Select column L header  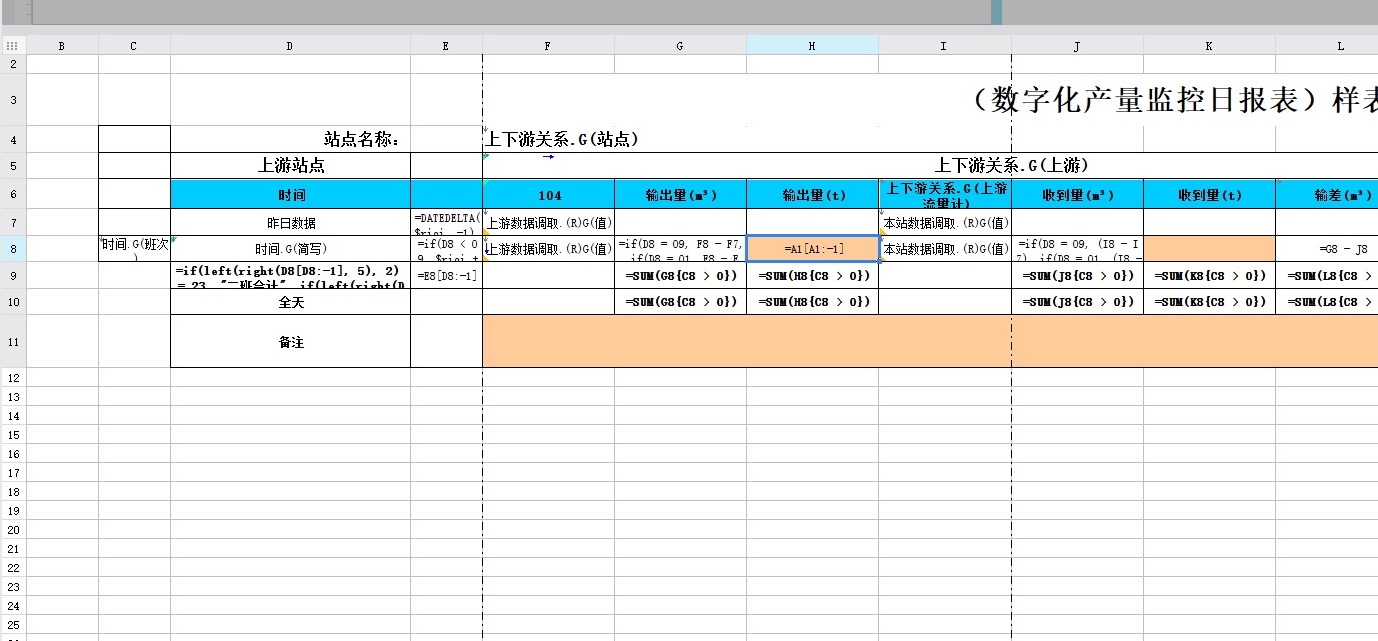tap(1327, 45)
